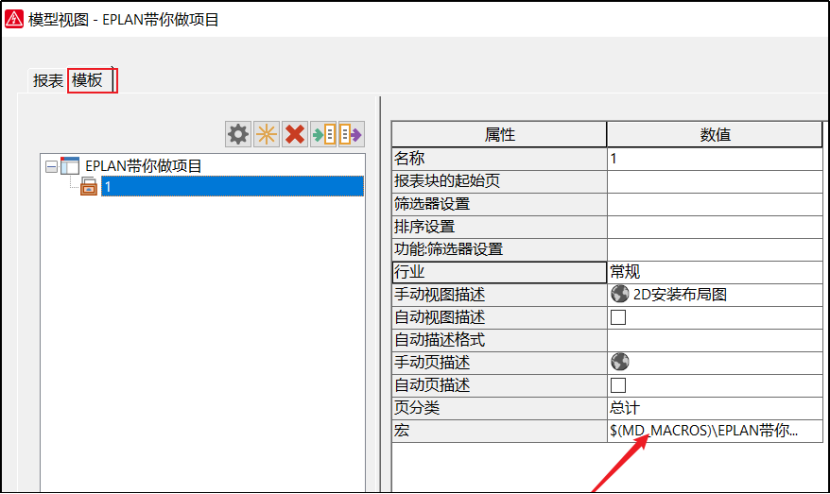The height and width of the screenshot is (494, 830).
Task: Open settings gear in template toolbar
Action: [238, 134]
